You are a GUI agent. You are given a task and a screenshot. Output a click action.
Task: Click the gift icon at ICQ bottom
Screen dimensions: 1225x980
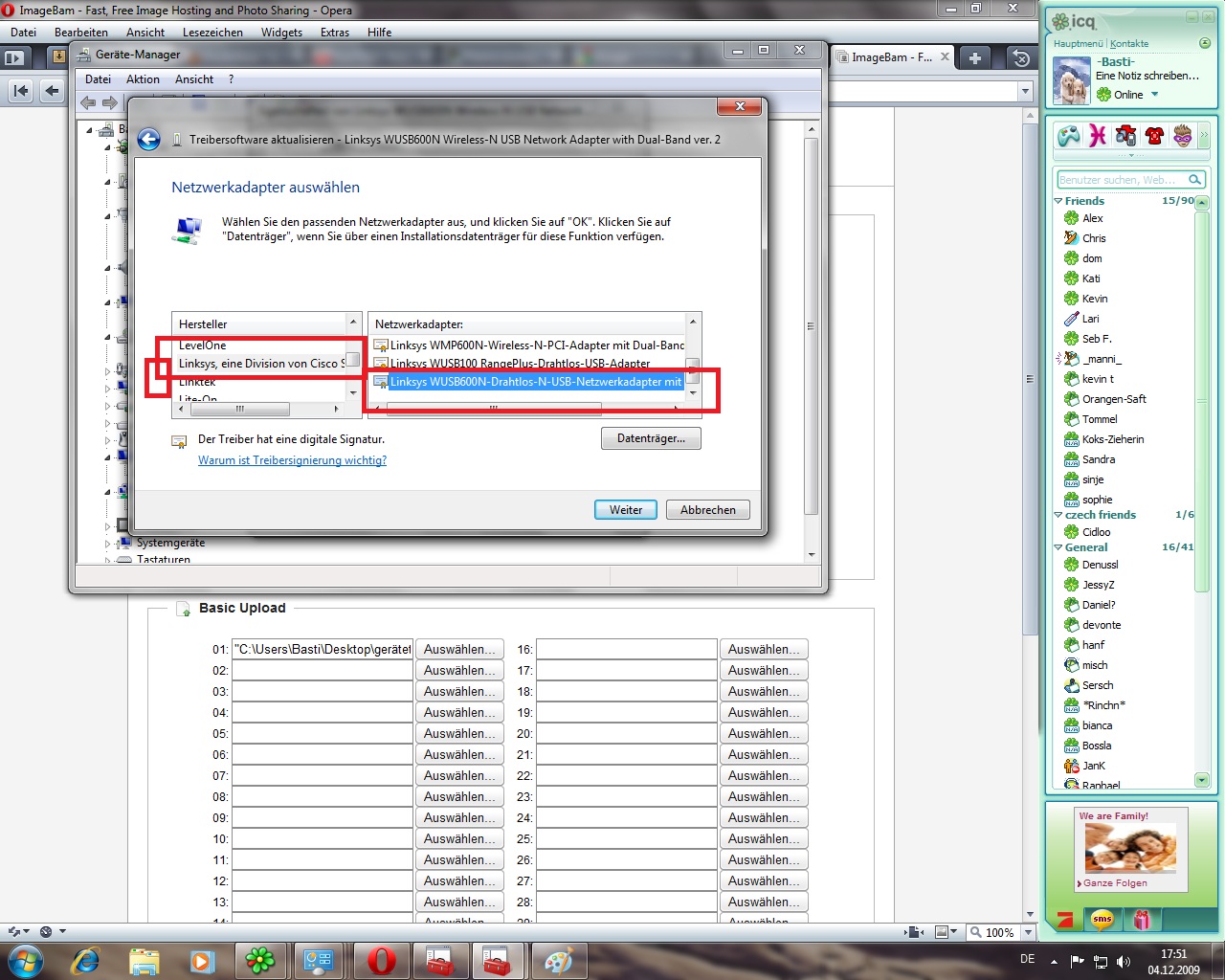[x=1141, y=920]
